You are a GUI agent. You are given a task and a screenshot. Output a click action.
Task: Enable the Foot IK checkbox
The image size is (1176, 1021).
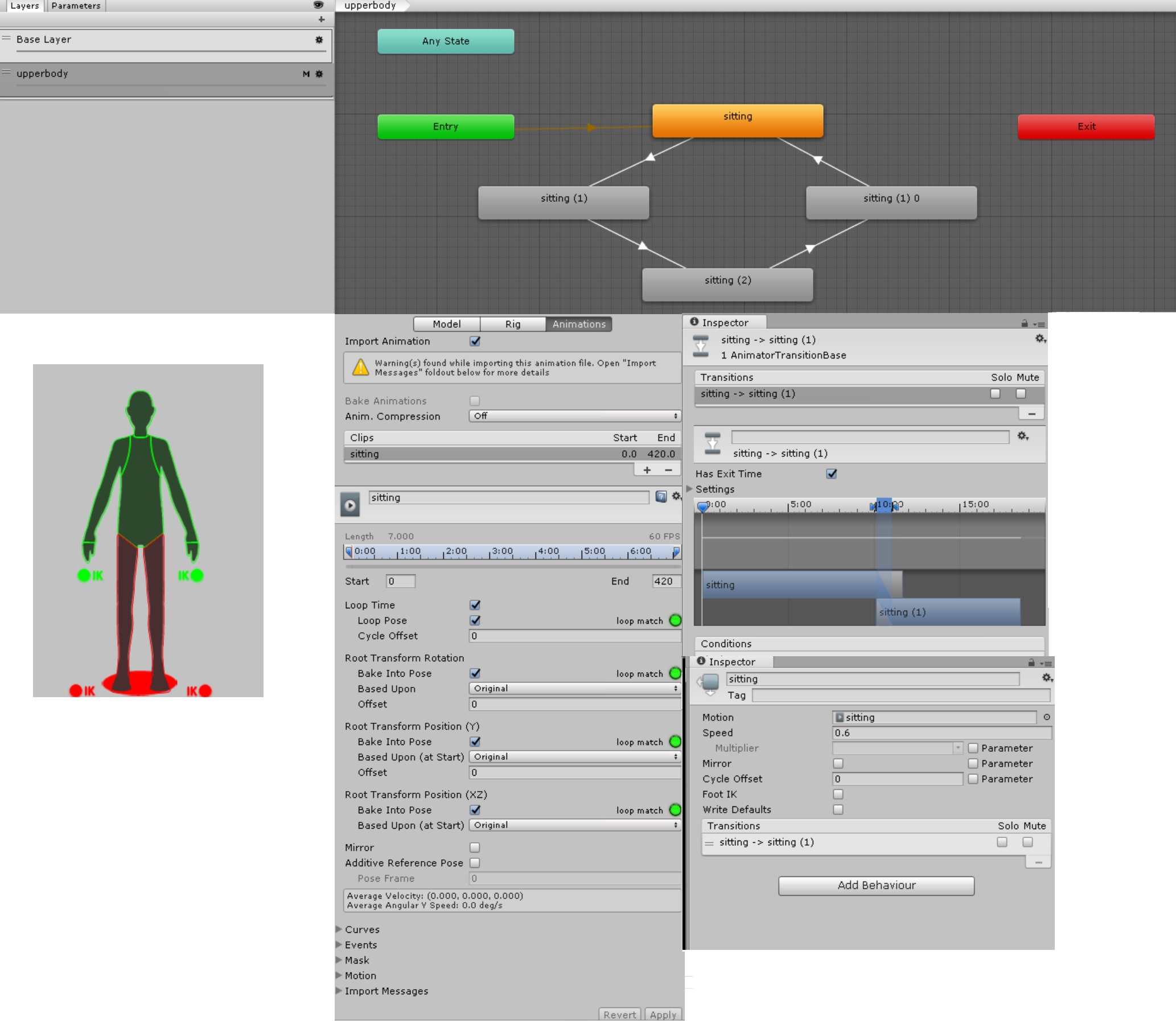click(837, 794)
